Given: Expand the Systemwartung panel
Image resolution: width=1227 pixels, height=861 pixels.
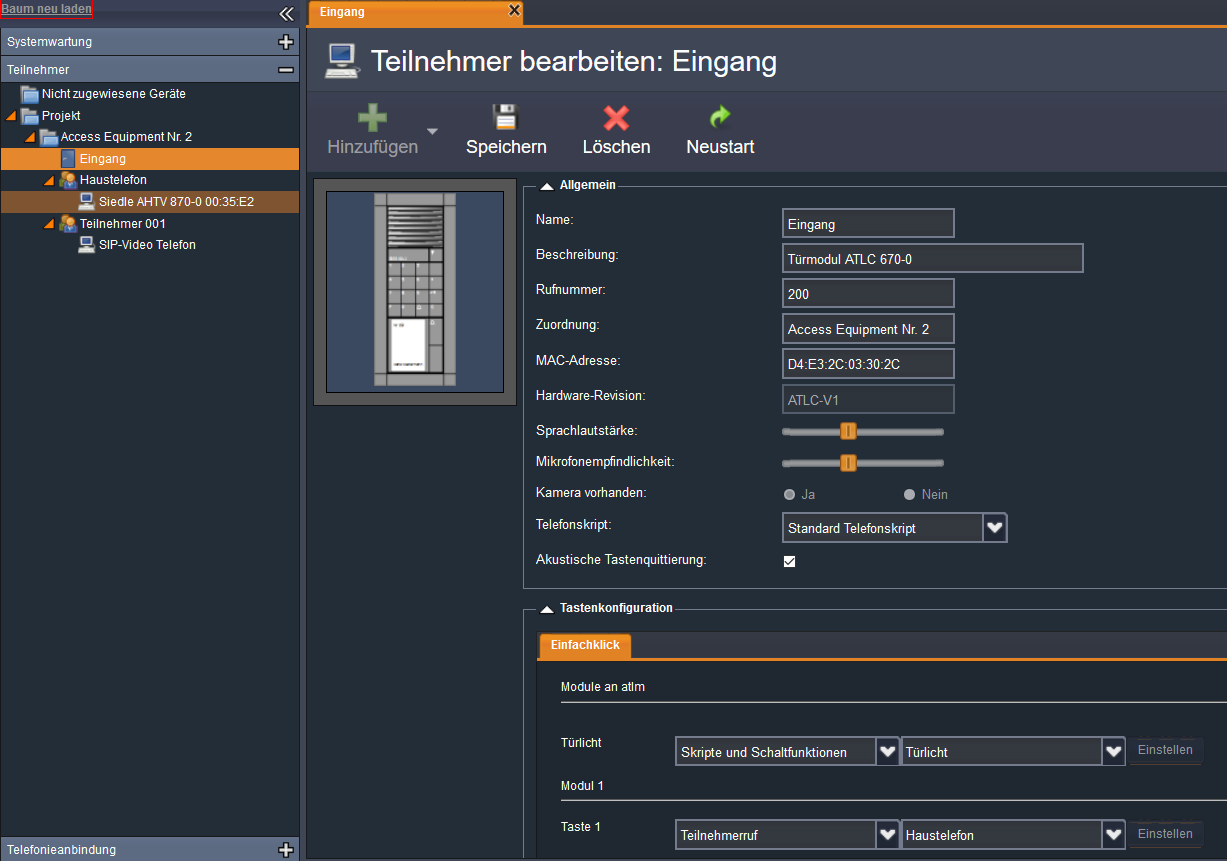Looking at the screenshot, I should [x=286, y=42].
